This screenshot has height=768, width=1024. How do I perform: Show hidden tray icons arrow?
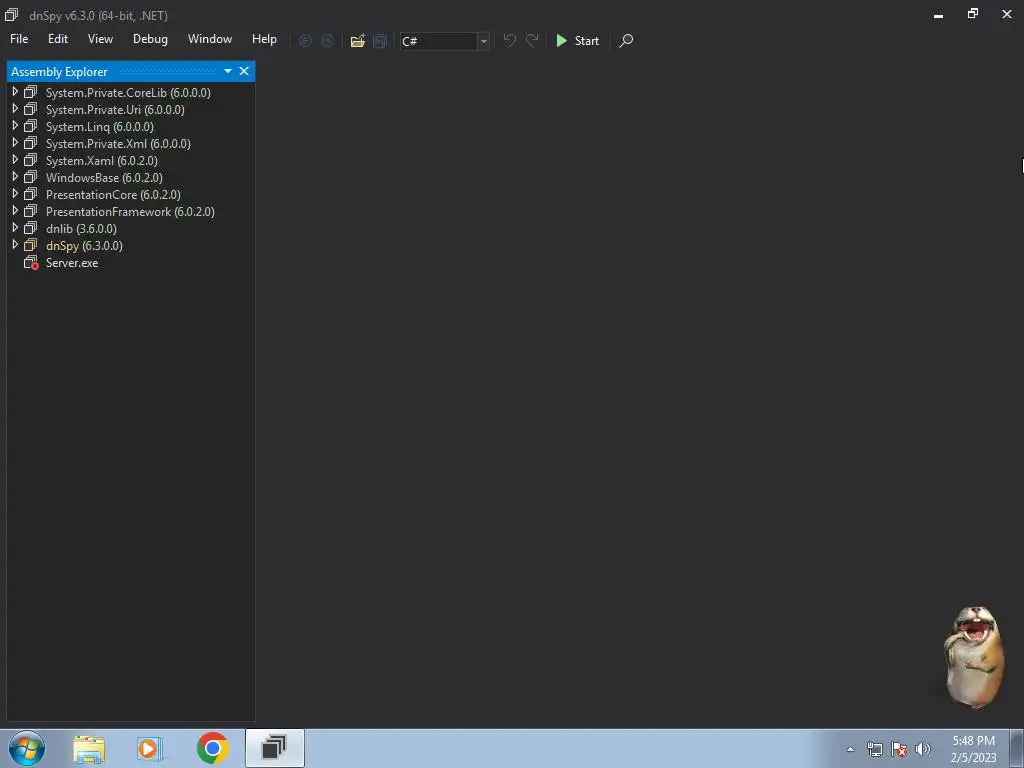850,749
